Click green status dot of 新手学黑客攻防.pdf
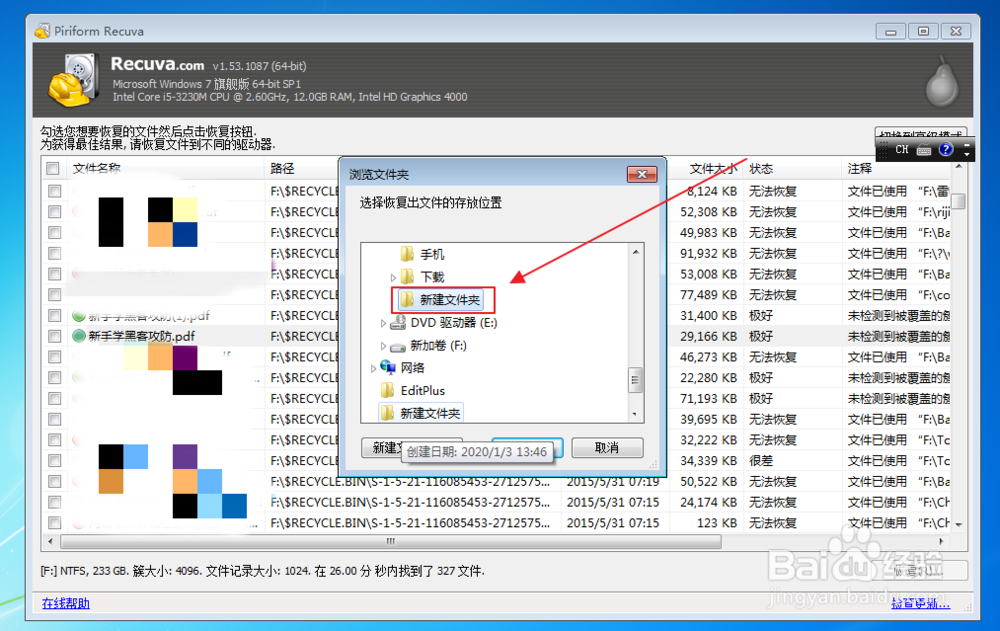The width and height of the screenshot is (1000, 631). (79, 336)
